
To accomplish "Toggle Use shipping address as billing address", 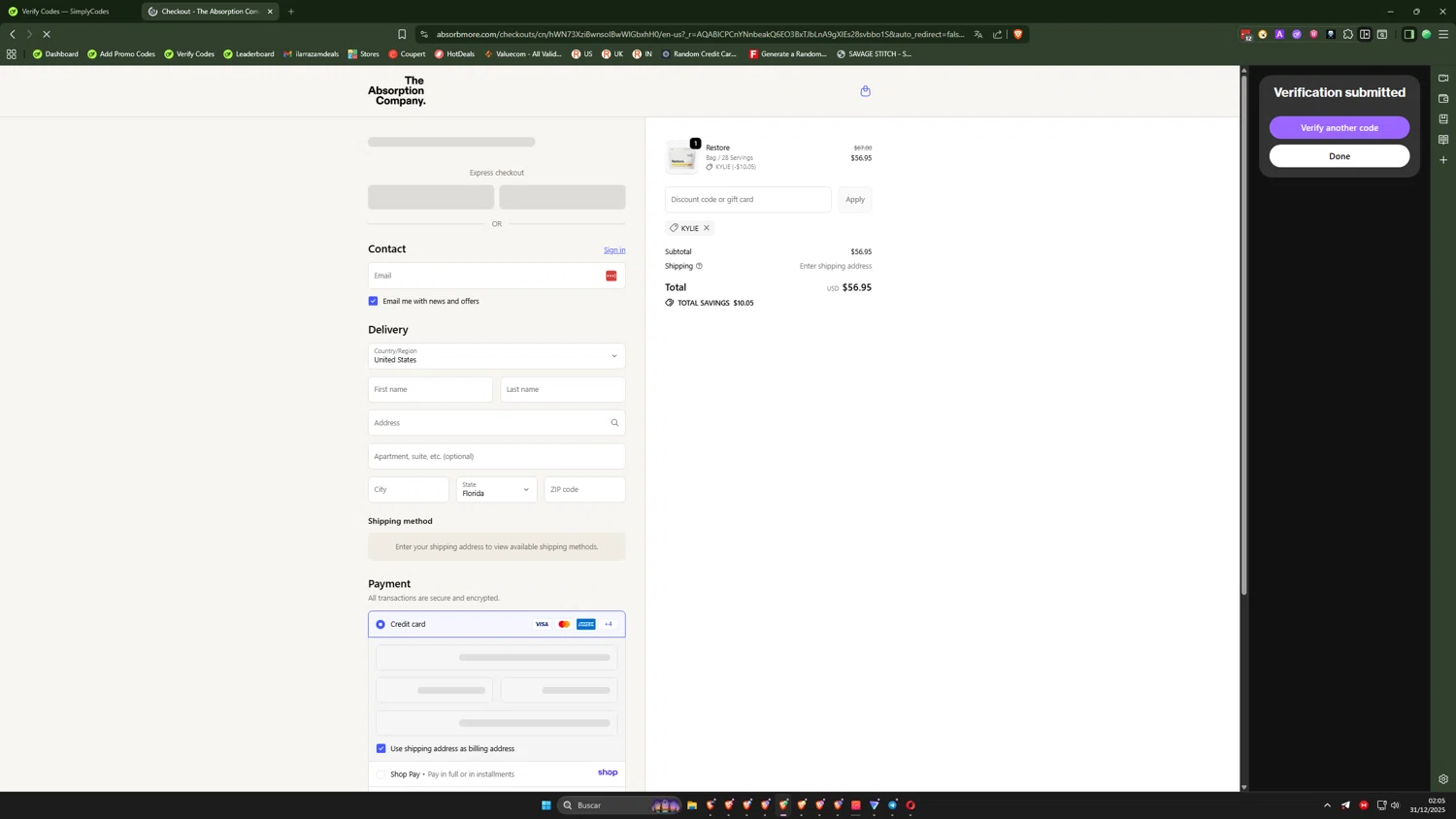I will click(381, 748).
